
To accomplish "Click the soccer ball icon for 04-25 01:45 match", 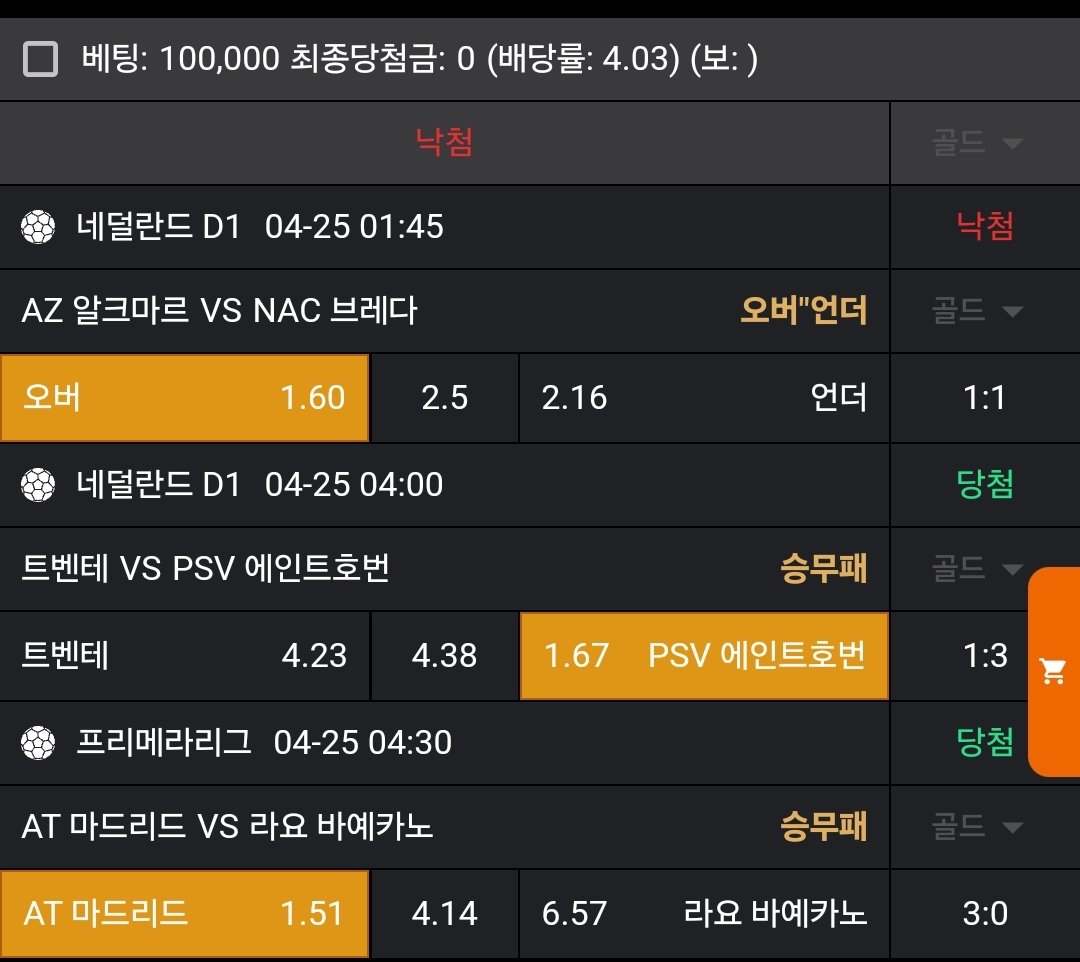I will click(x=38, y=227).
